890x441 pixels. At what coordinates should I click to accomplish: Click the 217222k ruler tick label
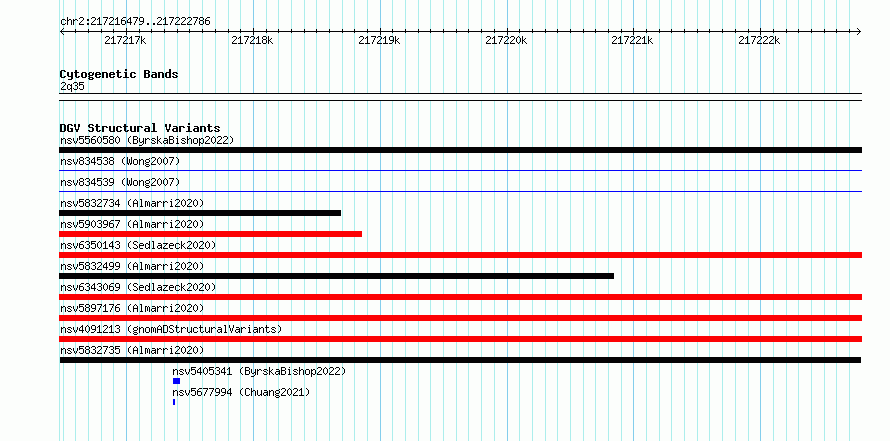[759, 41]
